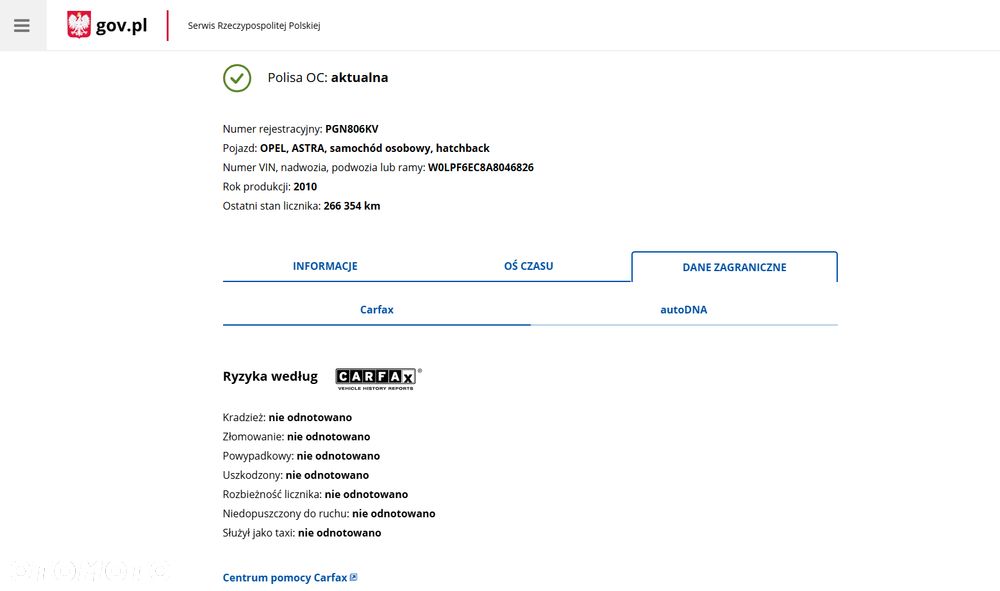Click the green checkmark policy status icon
Screen dimensions: 1000x591
coord(237,78)
